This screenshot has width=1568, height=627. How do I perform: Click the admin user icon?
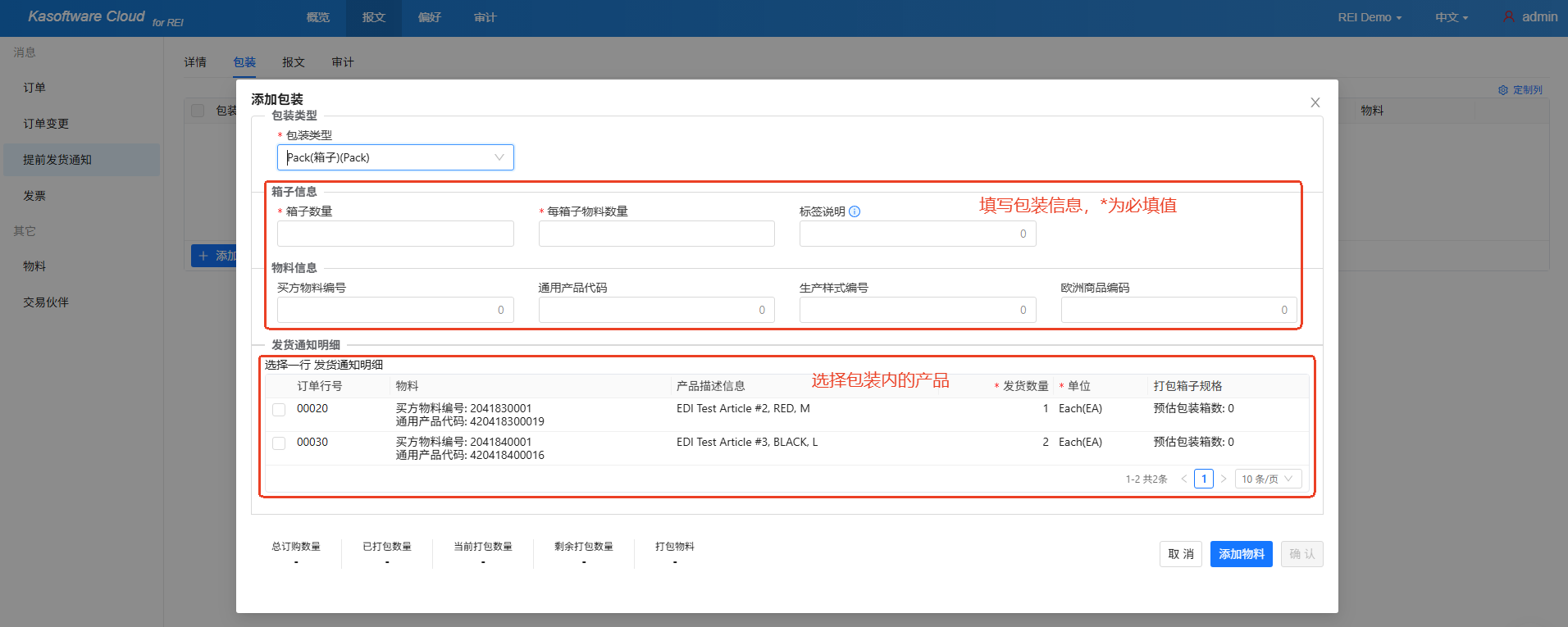click(1508, 16)
